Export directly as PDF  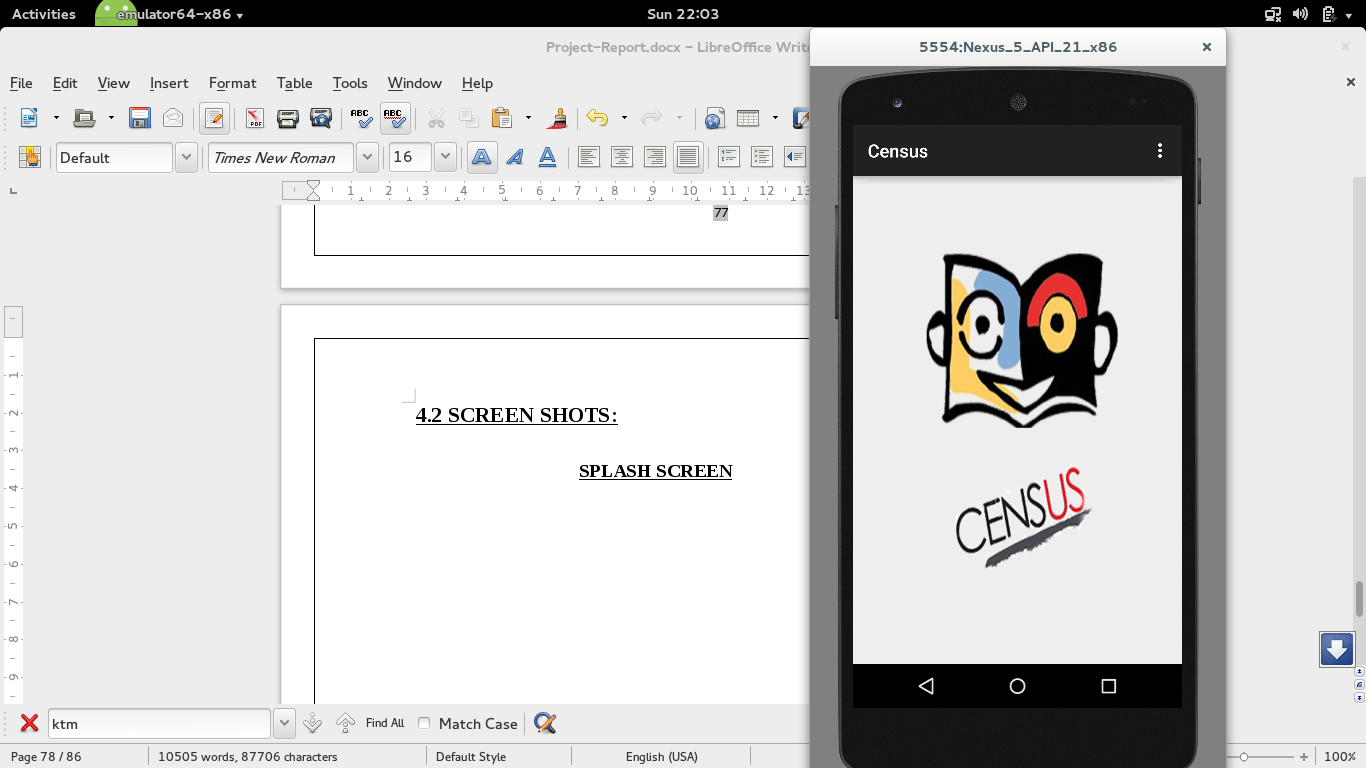click(x=254, y=118)
